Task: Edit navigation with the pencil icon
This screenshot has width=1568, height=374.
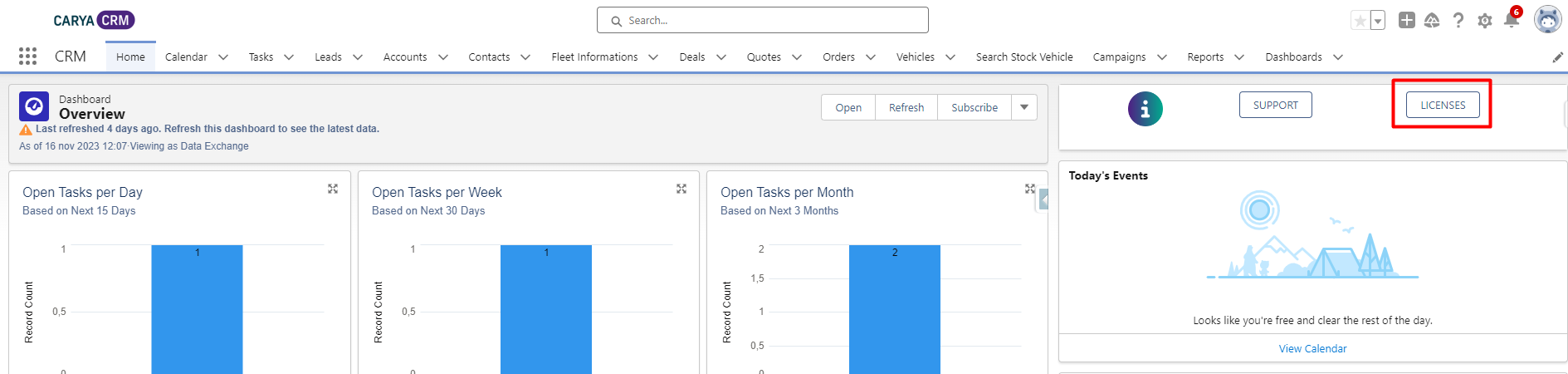Action: pos(1558,57)
